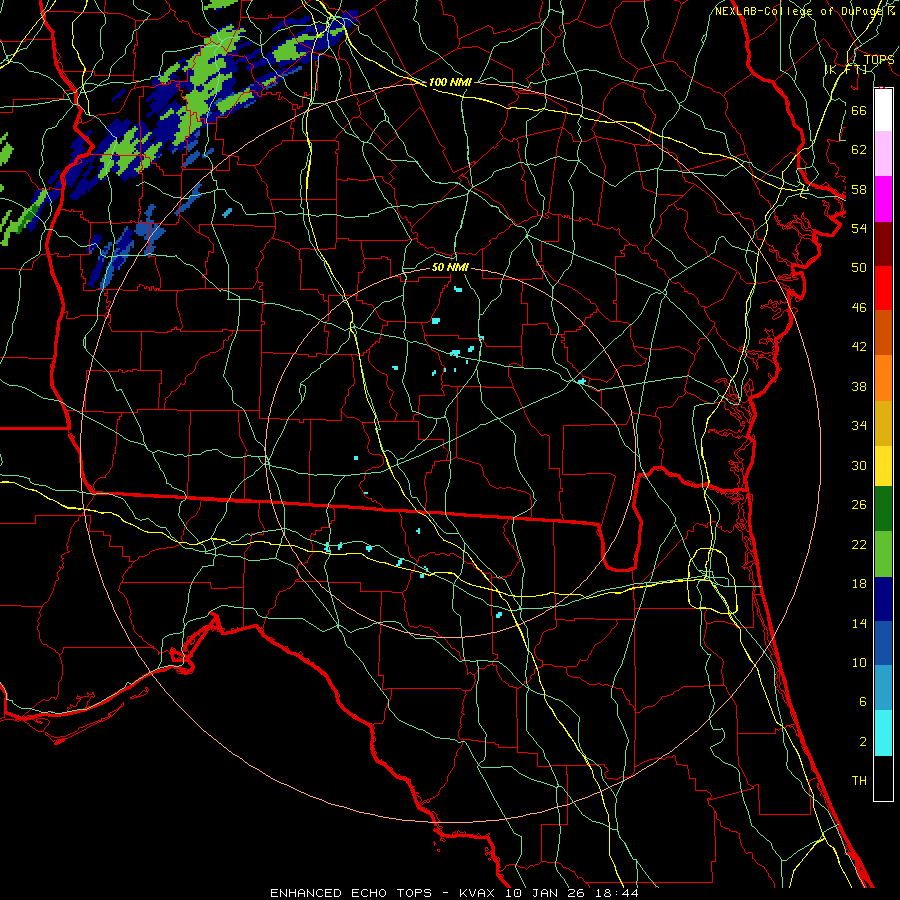Click the 30 legend value
This screenshot has height=900, width=900.
tap(859, 465)
